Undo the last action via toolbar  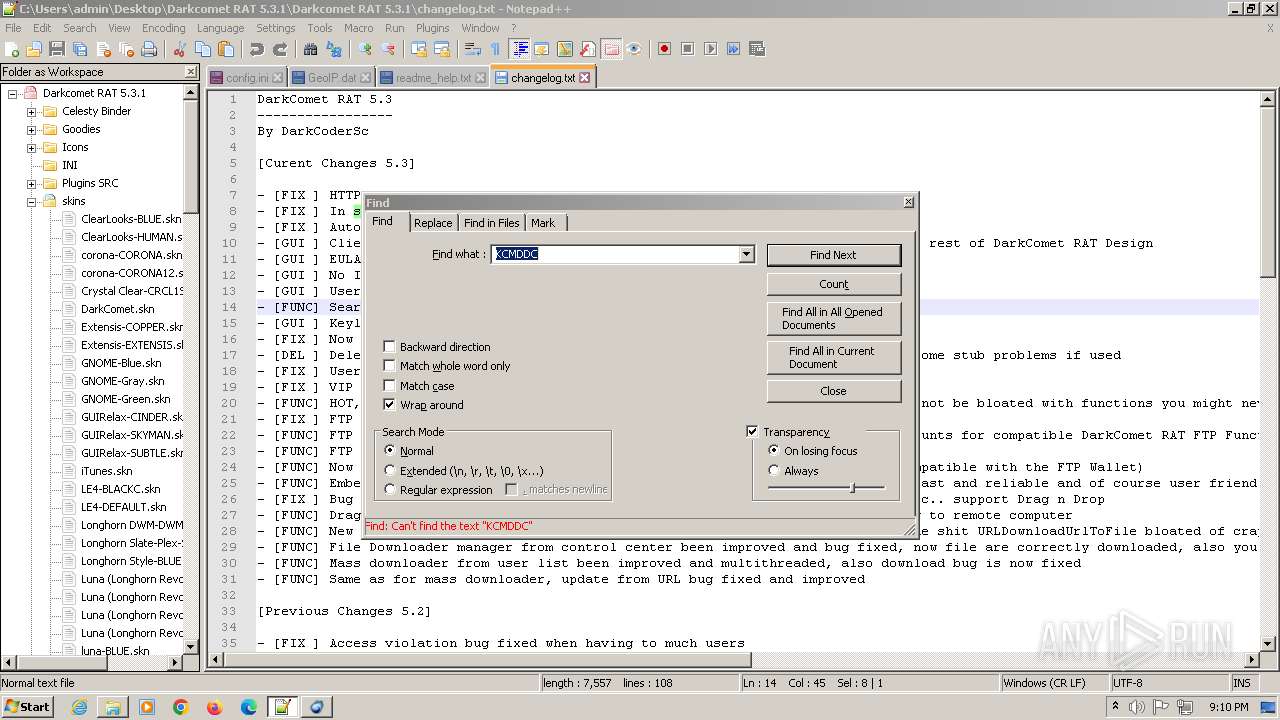[257, 49]
